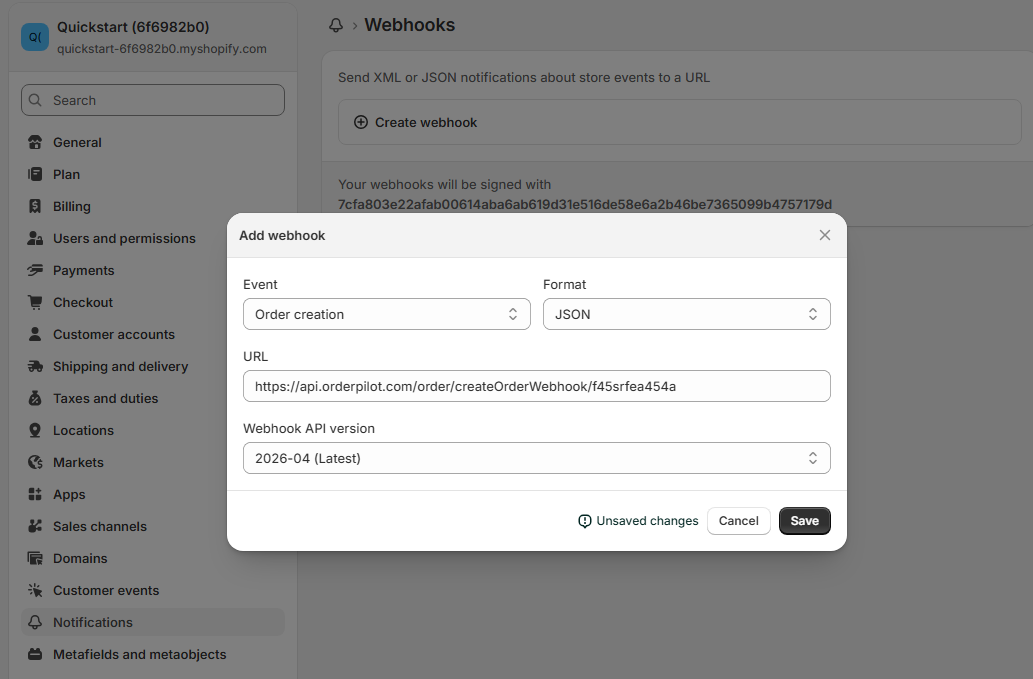Click the Create webhook option
Viewport: 1033px width, 679px height.
[x=416, y=121]
